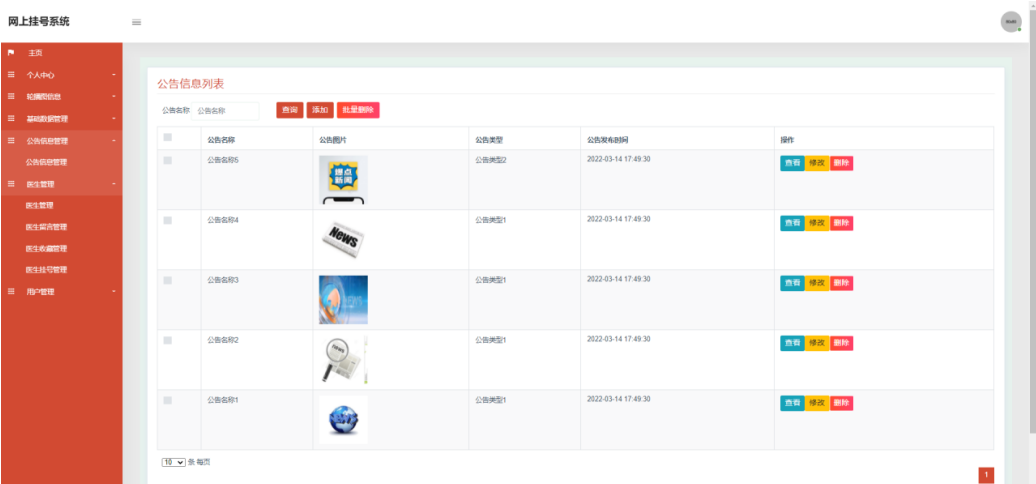Toggle the sidebar with the hamburger icon

(137, 22)
